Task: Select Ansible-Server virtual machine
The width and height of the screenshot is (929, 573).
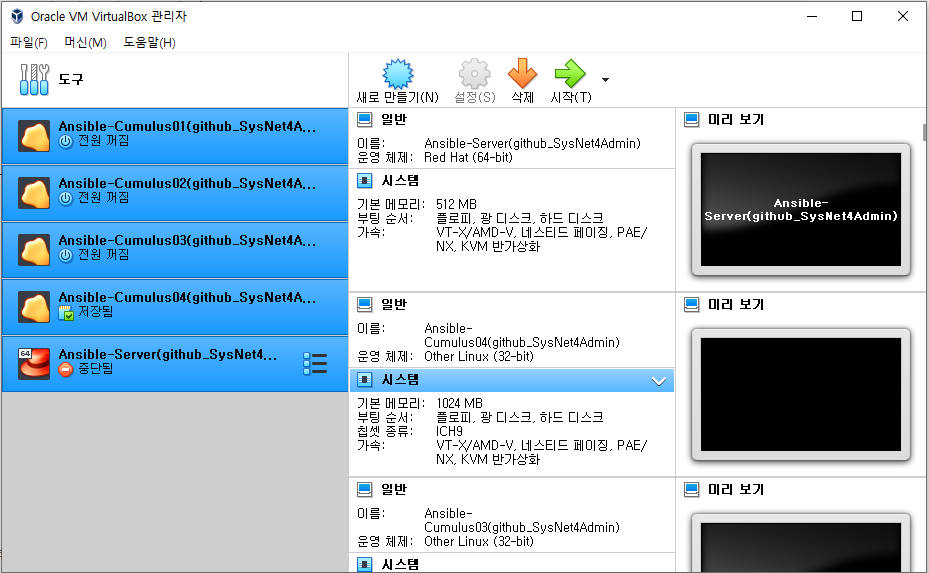Action: pos(175,363)
